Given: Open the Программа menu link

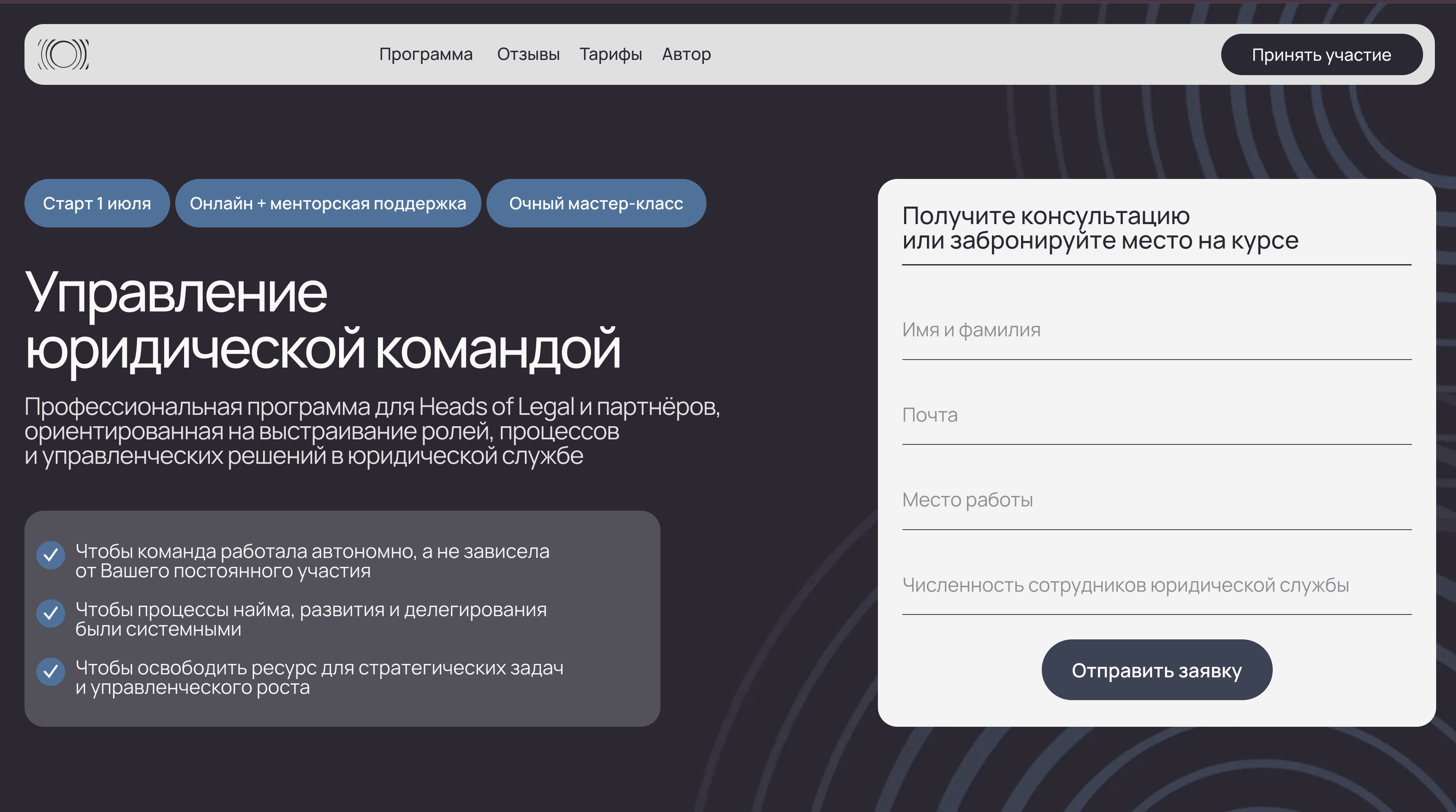Looking at the screenshot, I should tap(426, 54).
